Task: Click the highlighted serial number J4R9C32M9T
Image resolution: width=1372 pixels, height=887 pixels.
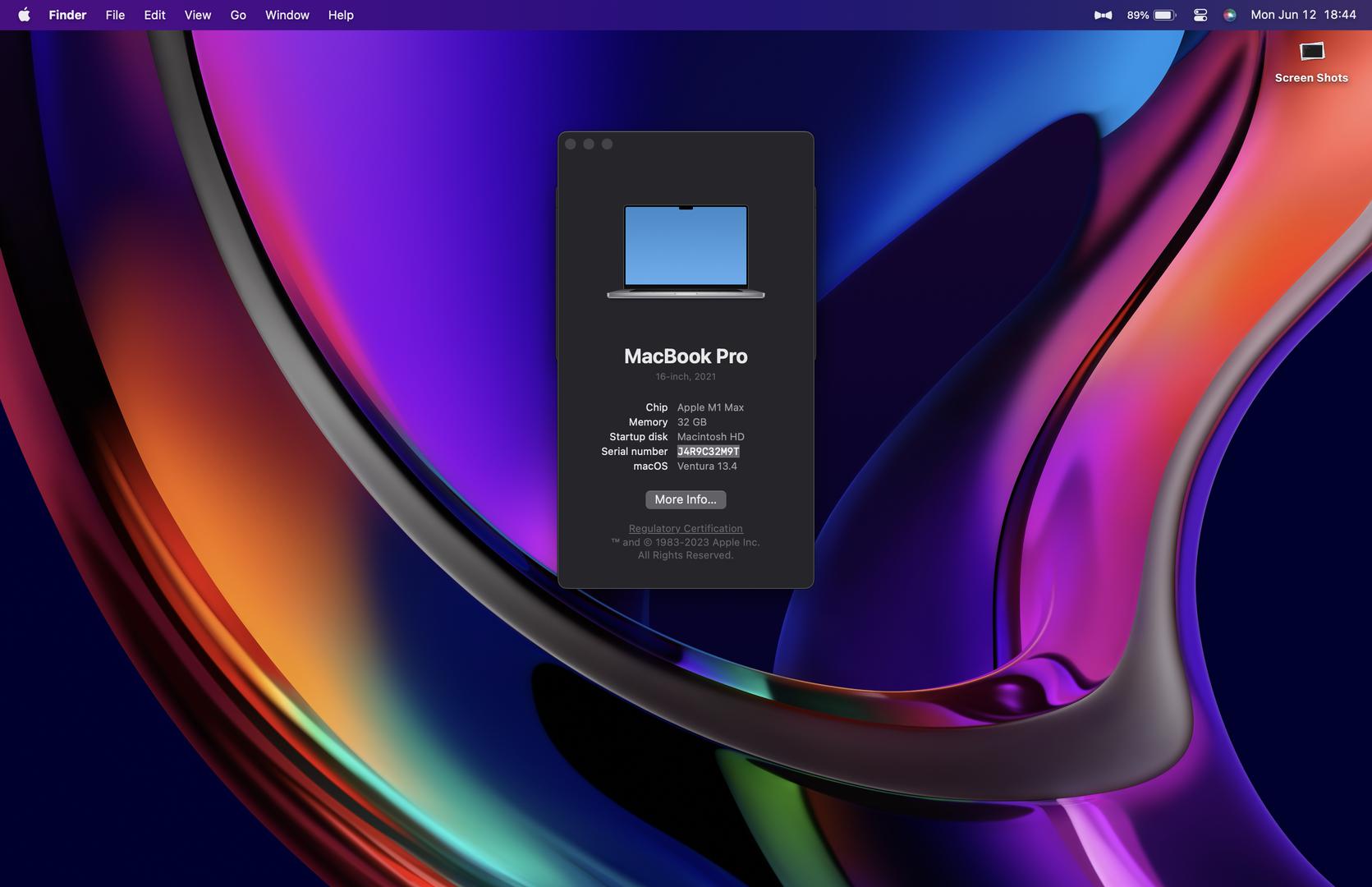Action: click(708, 452)
